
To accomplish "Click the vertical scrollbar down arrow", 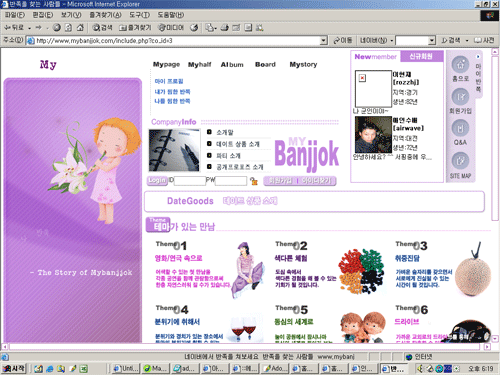I will pos(495,339).
